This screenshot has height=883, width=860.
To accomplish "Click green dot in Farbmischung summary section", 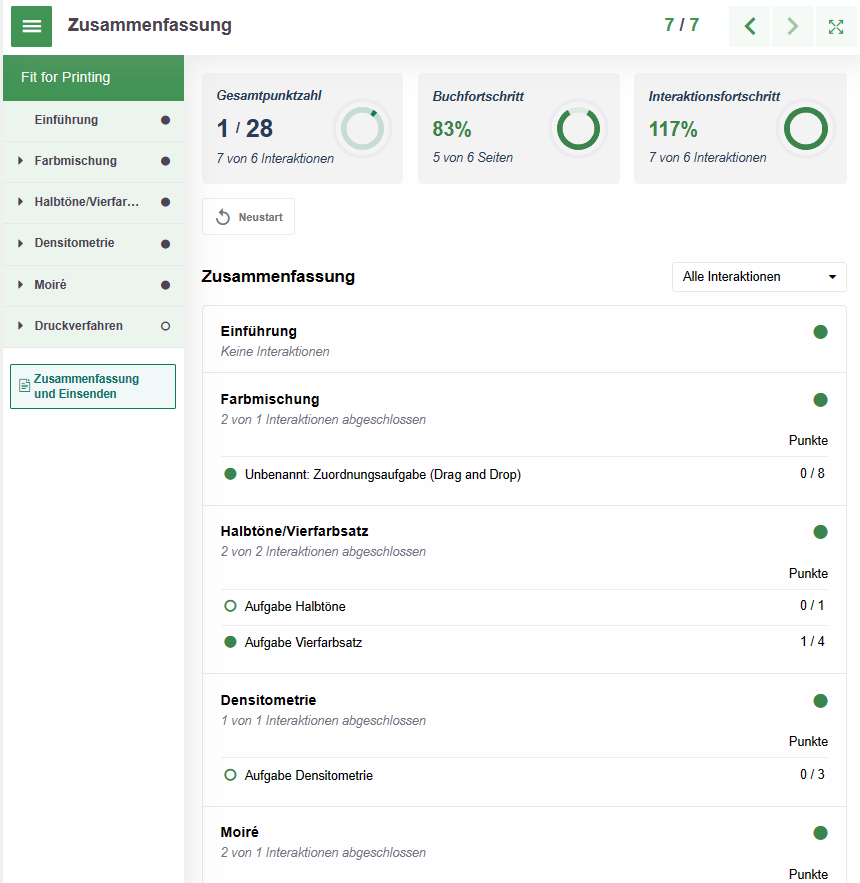I will click(820, 400).
